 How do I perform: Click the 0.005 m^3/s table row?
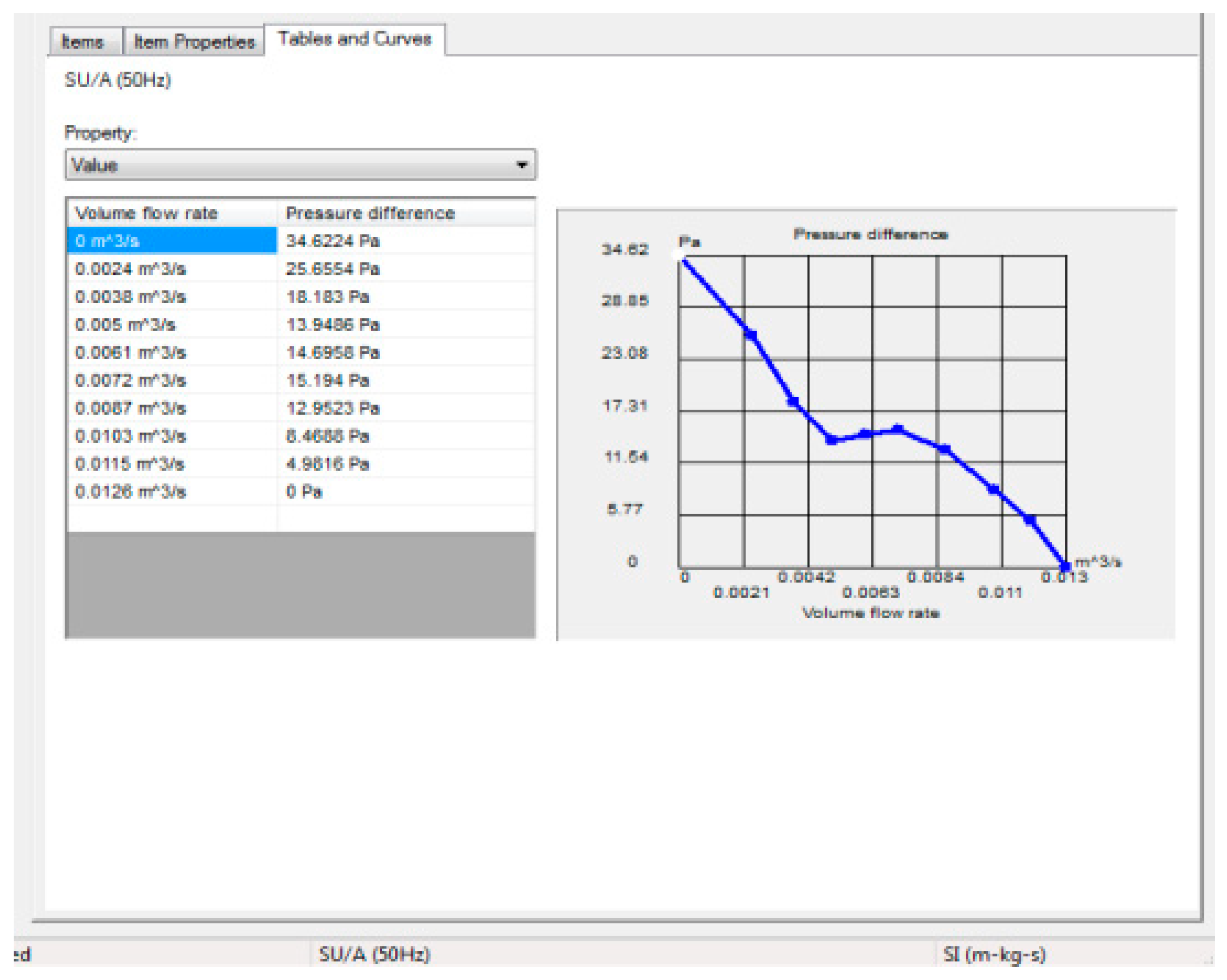point(125,324)
